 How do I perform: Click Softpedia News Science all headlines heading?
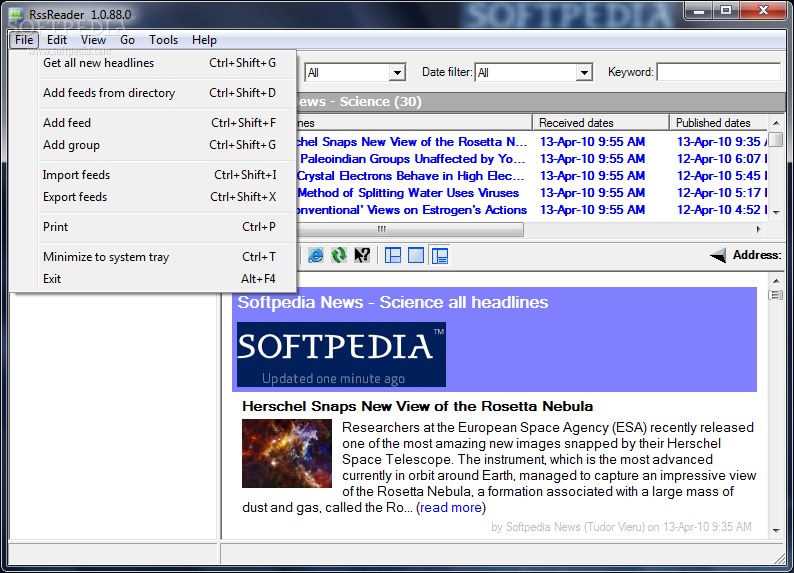(x=393, y=302)
